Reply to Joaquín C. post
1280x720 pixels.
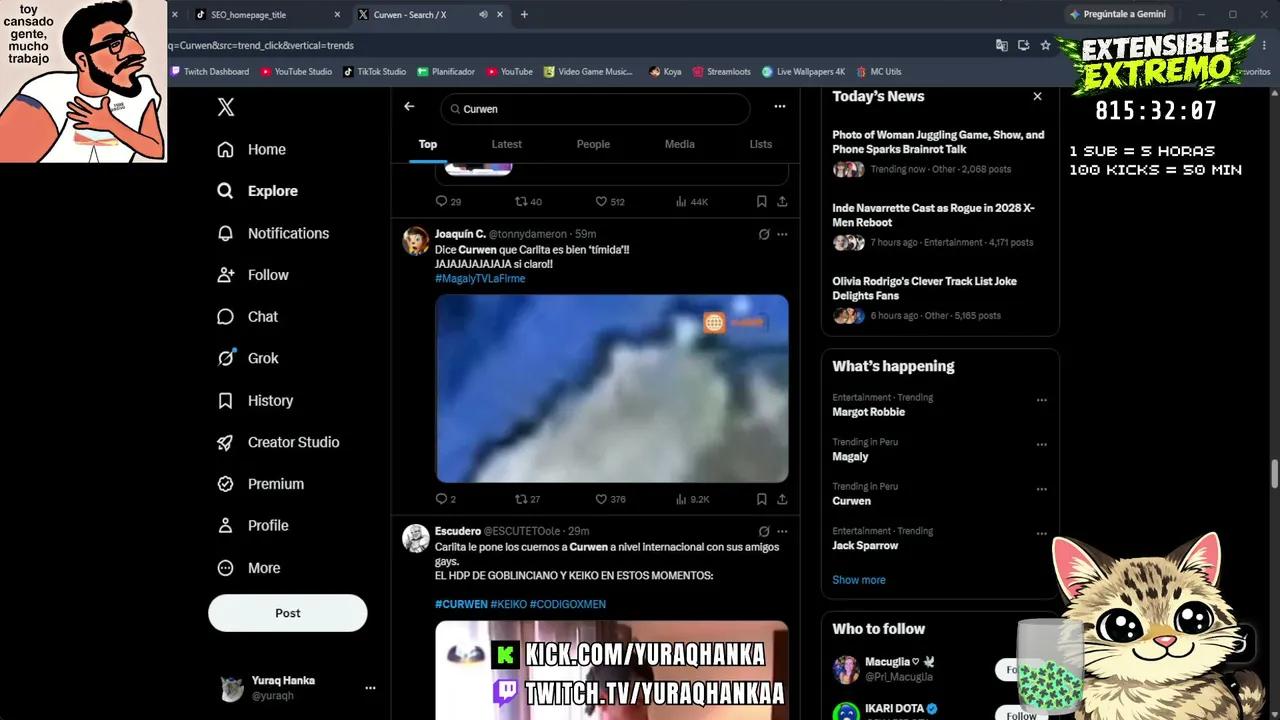pos(446,499)
